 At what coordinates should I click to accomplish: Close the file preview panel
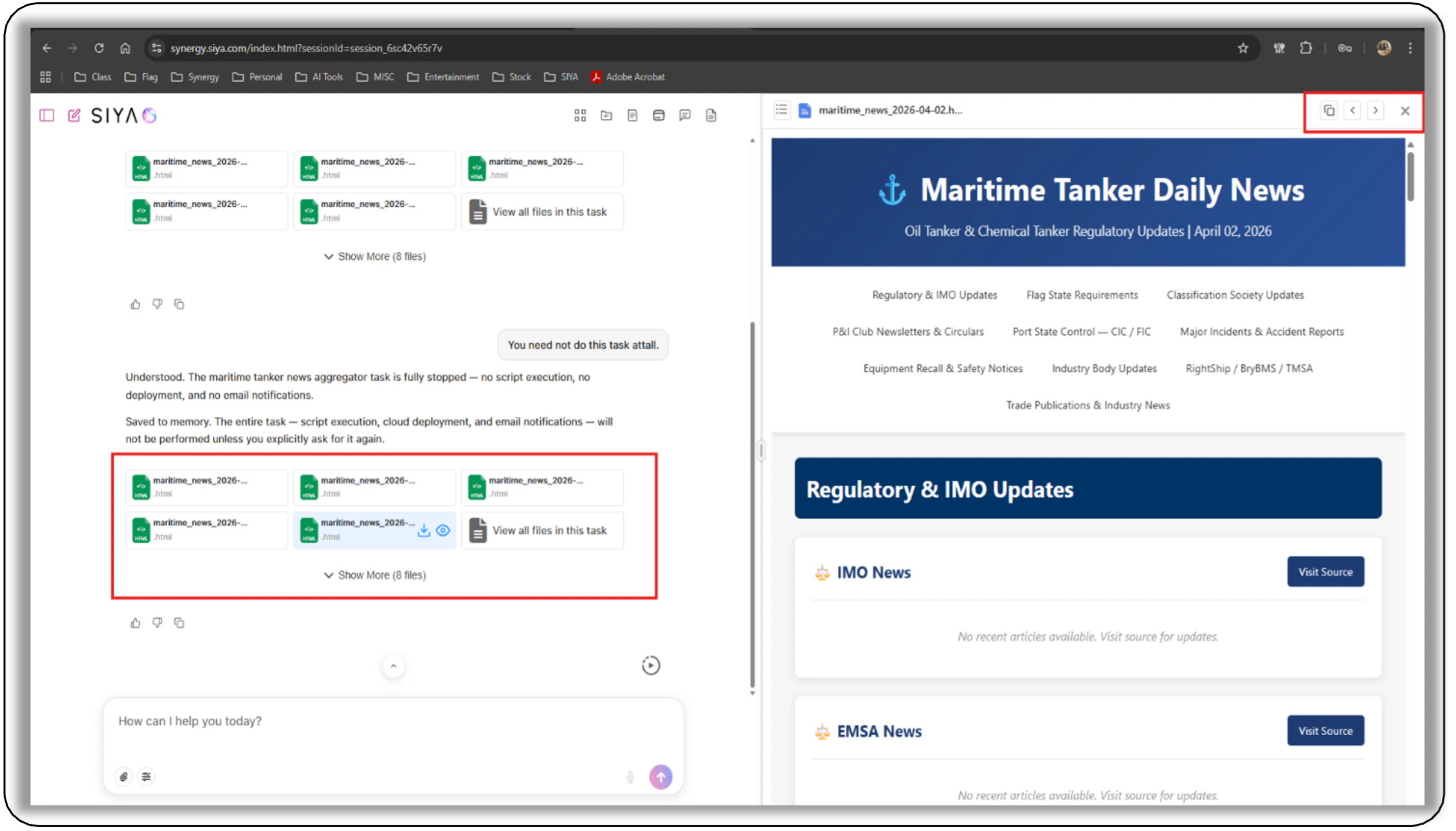pyautogui.click(x=1405, y=111)
